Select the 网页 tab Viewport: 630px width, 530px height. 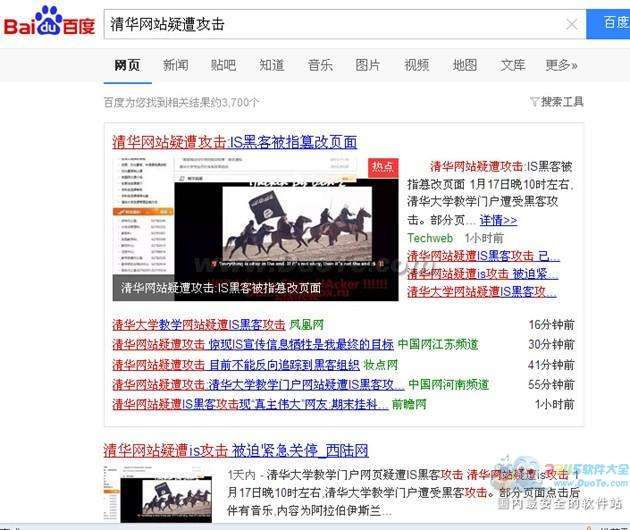[x=127, y=65]
